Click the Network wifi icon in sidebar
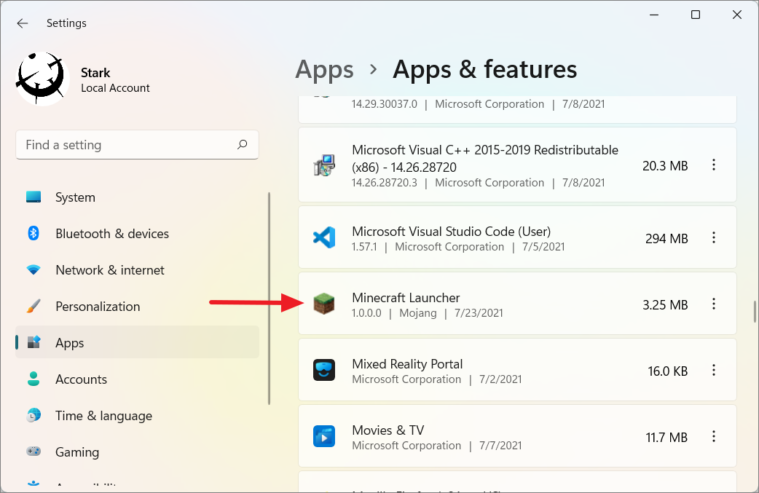The image size is (759, 493). (33, 270)
